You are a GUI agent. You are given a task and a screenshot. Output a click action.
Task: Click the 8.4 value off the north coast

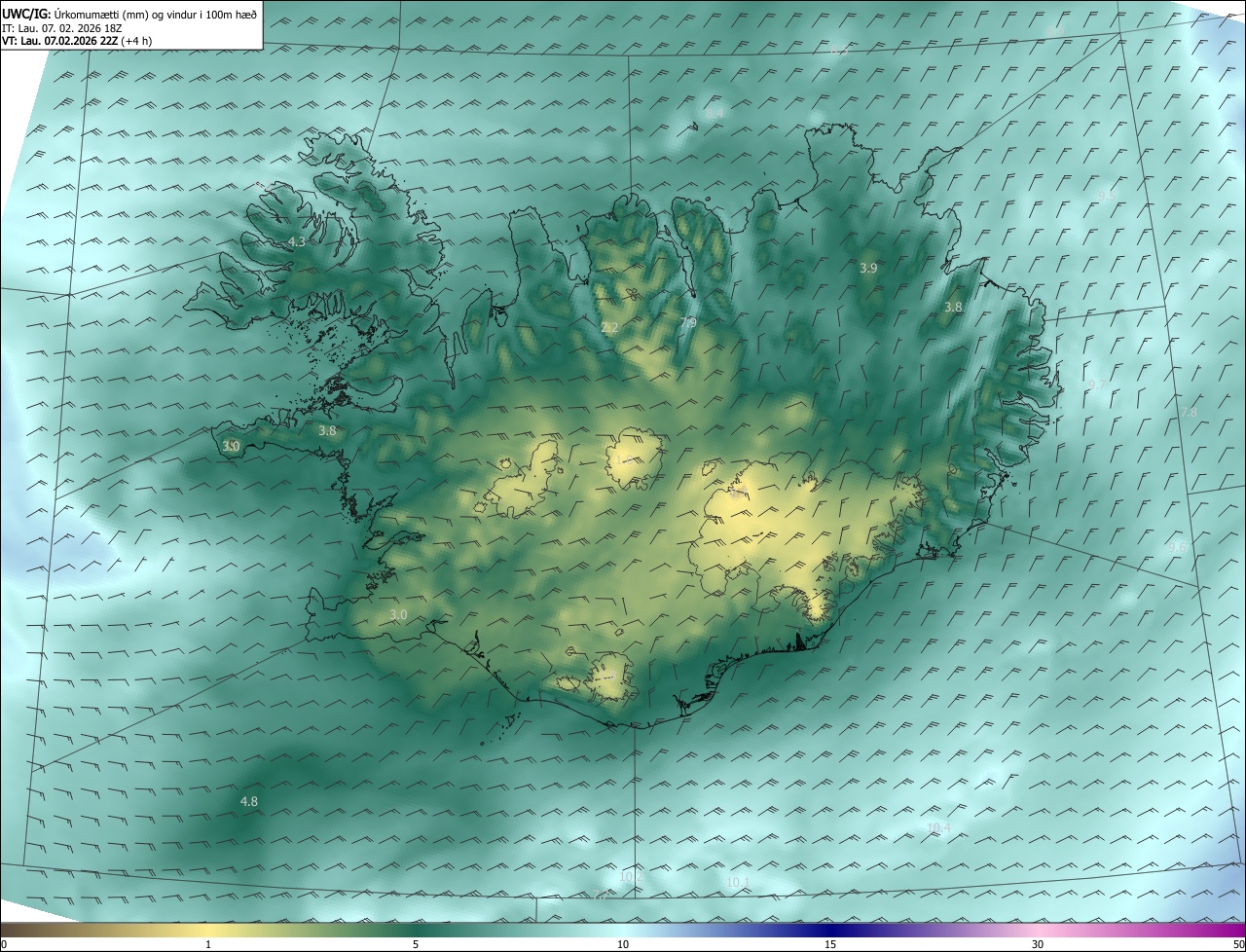pos(714,114)
